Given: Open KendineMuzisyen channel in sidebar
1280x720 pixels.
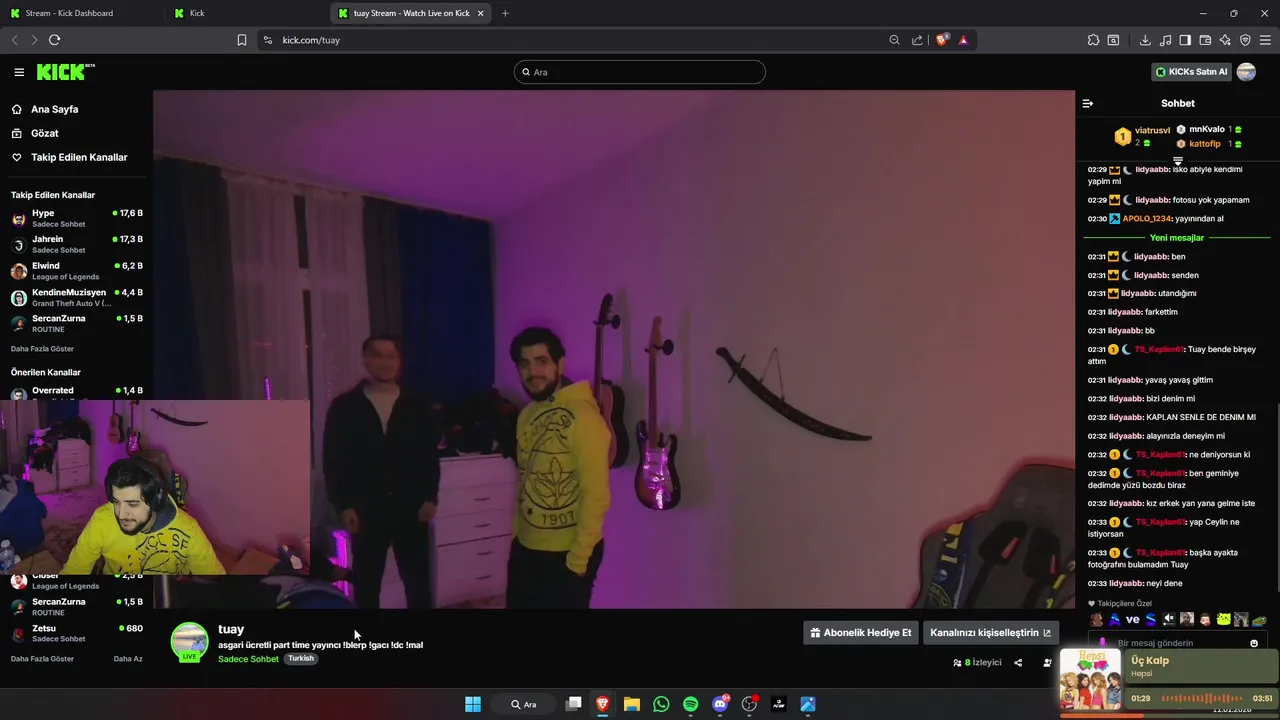Looking at the screenshot, I should coord(77,297).
